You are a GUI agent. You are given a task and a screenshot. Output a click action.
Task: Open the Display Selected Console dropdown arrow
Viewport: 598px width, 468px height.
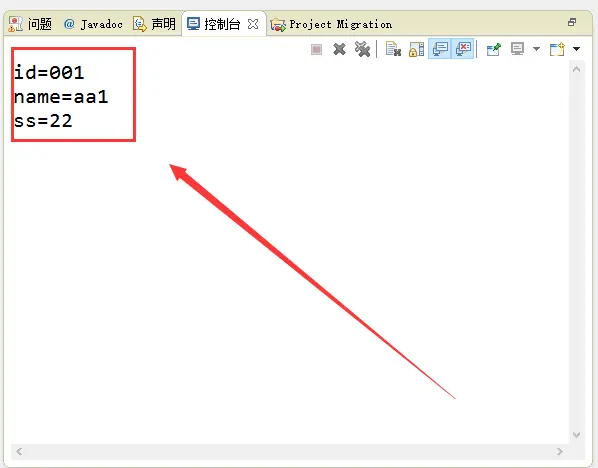536,49
